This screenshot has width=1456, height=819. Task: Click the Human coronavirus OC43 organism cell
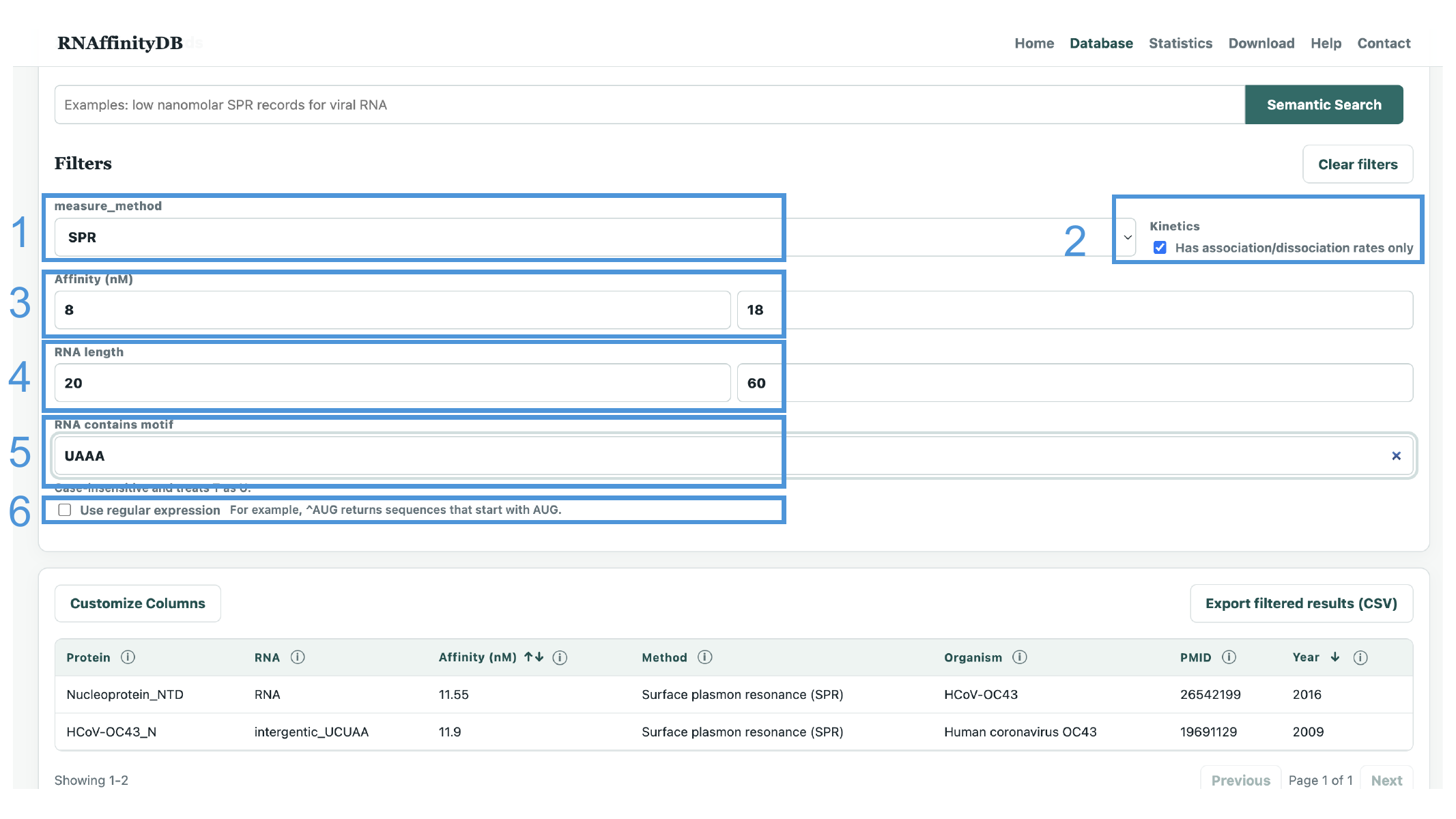coord(1020,732)
